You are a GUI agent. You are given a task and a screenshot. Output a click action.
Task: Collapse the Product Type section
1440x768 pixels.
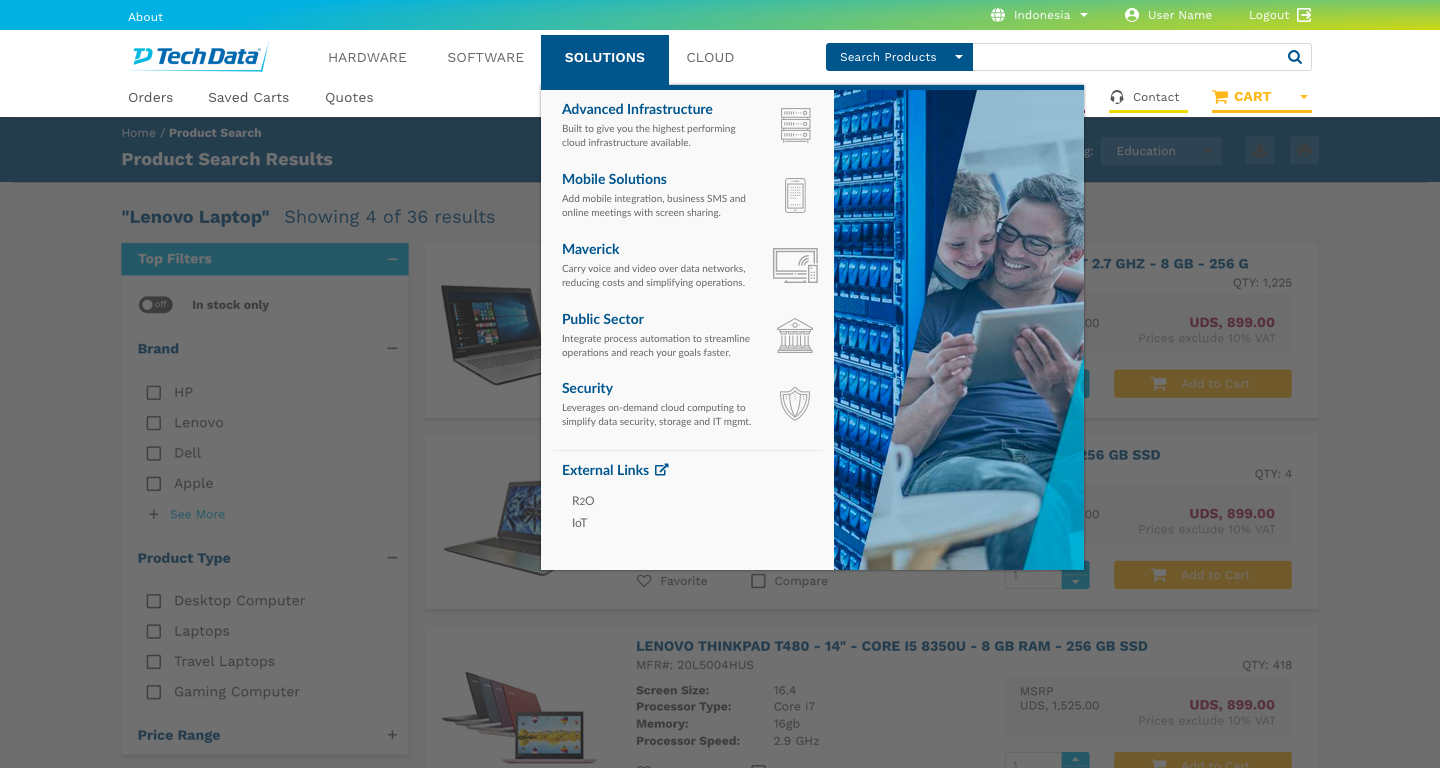coord(392,557)
